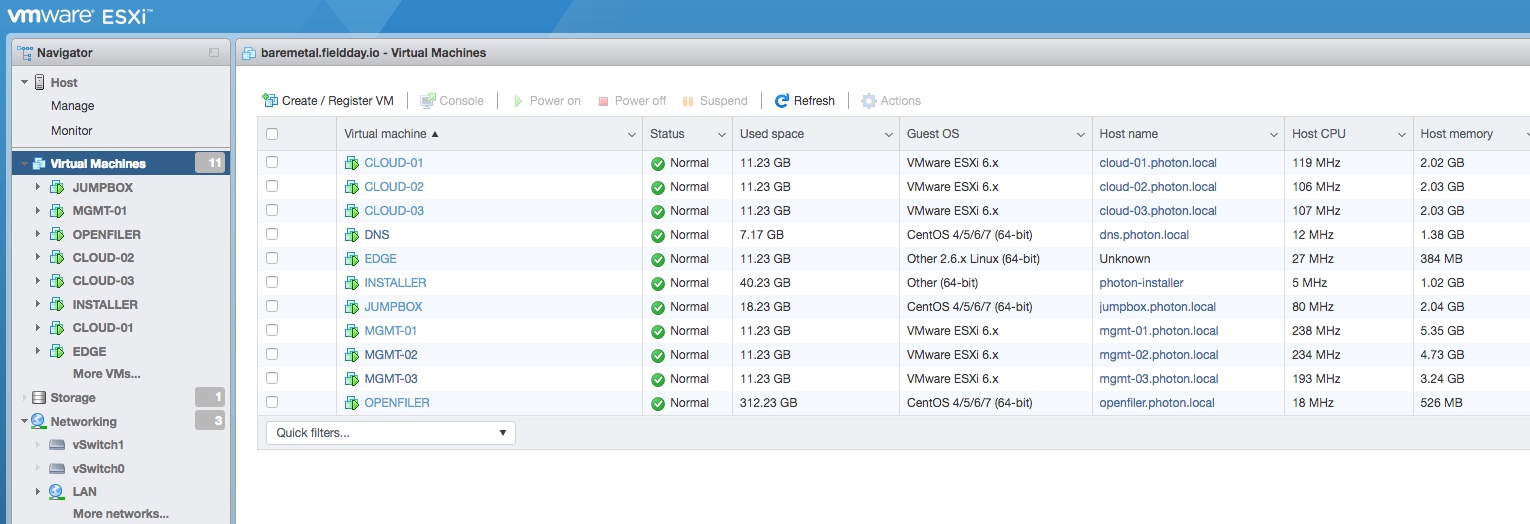
Task: Select Monitor under Host
Action: (x=72, y=130)
